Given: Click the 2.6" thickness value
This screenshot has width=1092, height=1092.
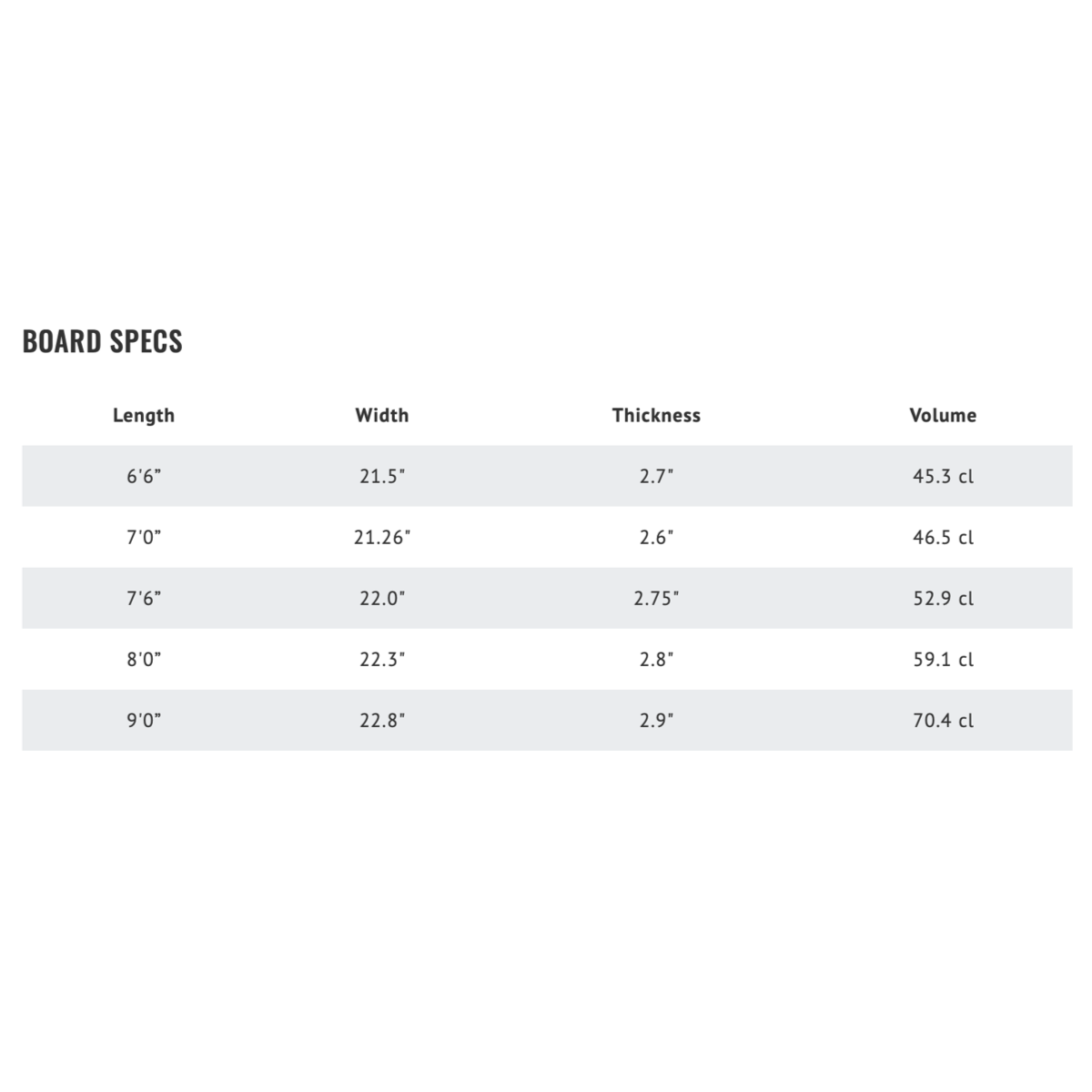Looking at the screenshot, I should coord(656,538).
